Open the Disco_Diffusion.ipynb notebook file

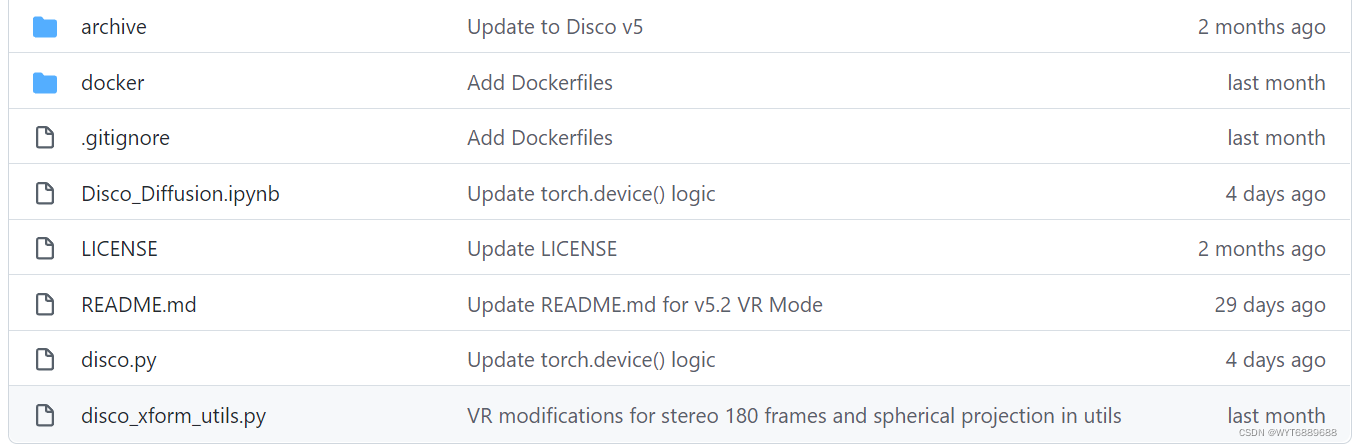point(180,194)
